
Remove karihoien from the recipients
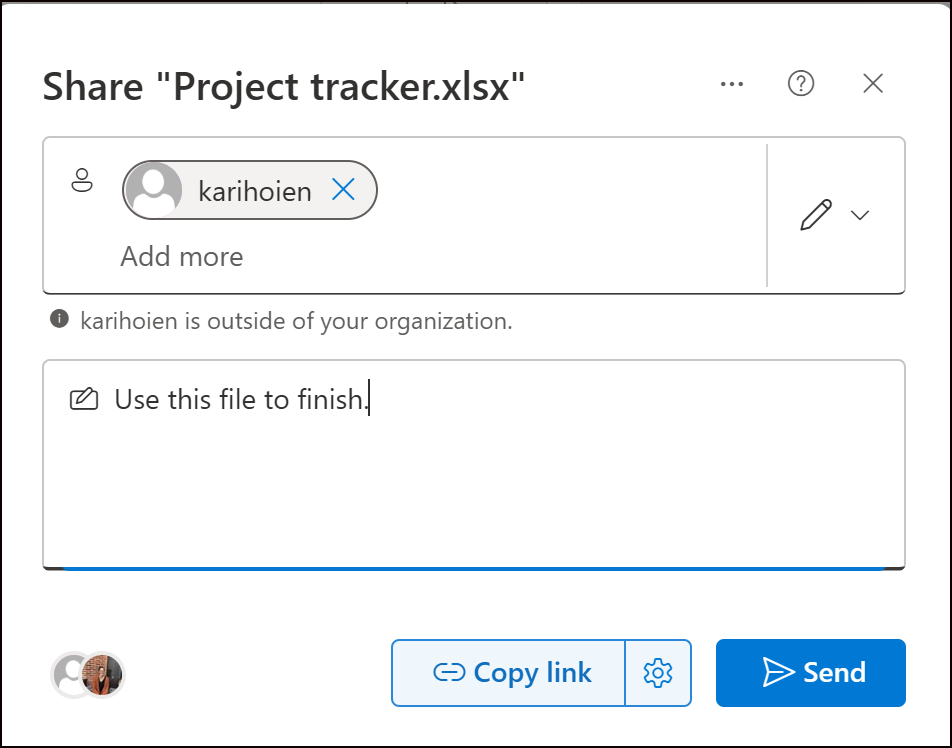tap(343, 190)
